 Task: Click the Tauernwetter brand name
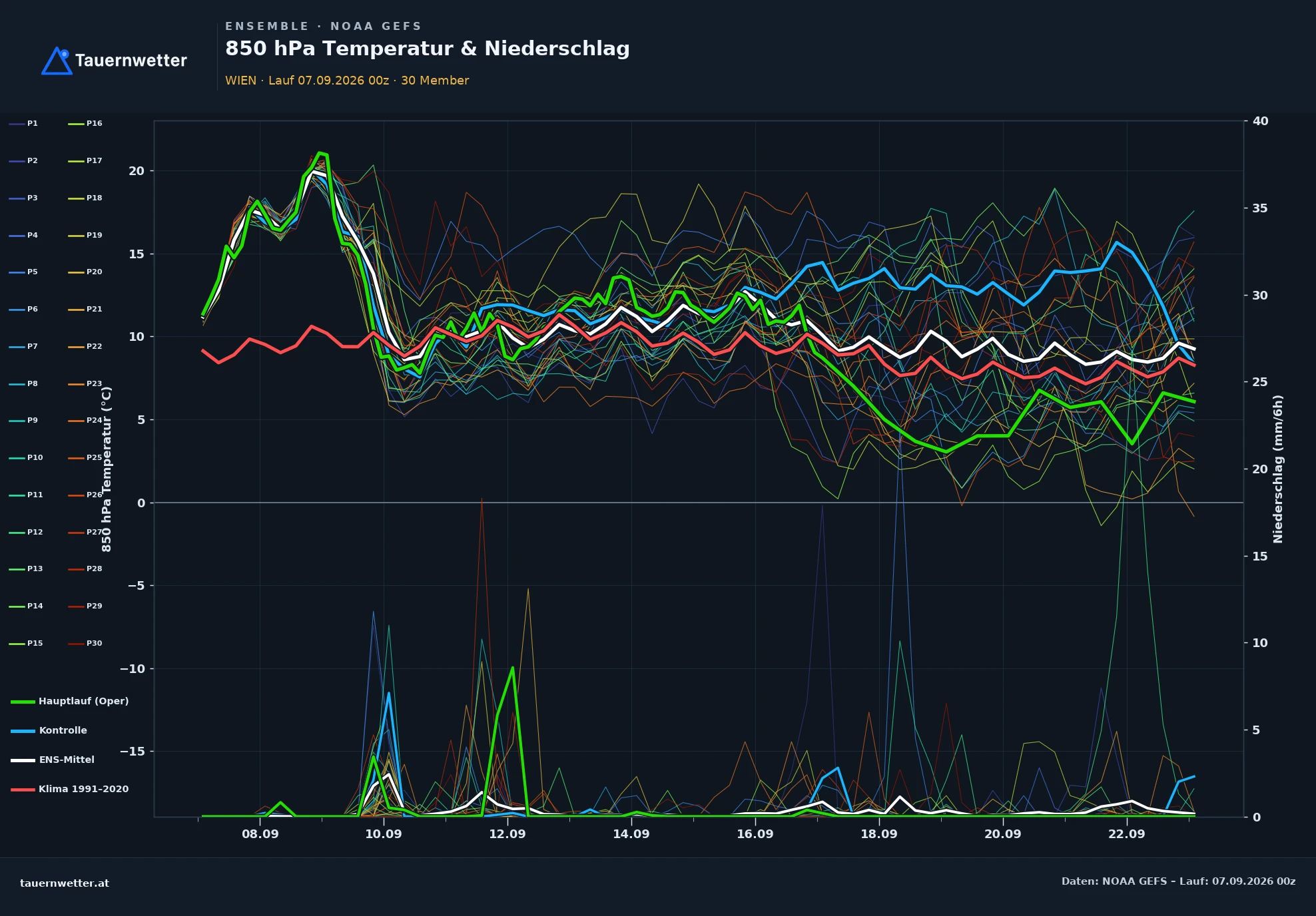(131, 61)
